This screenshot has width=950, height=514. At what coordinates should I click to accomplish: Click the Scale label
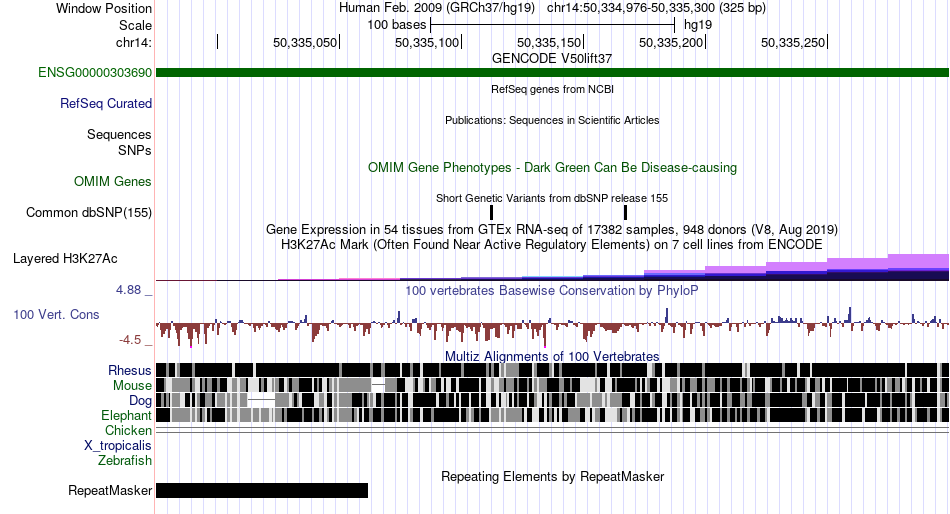click(x=135, y=25)
